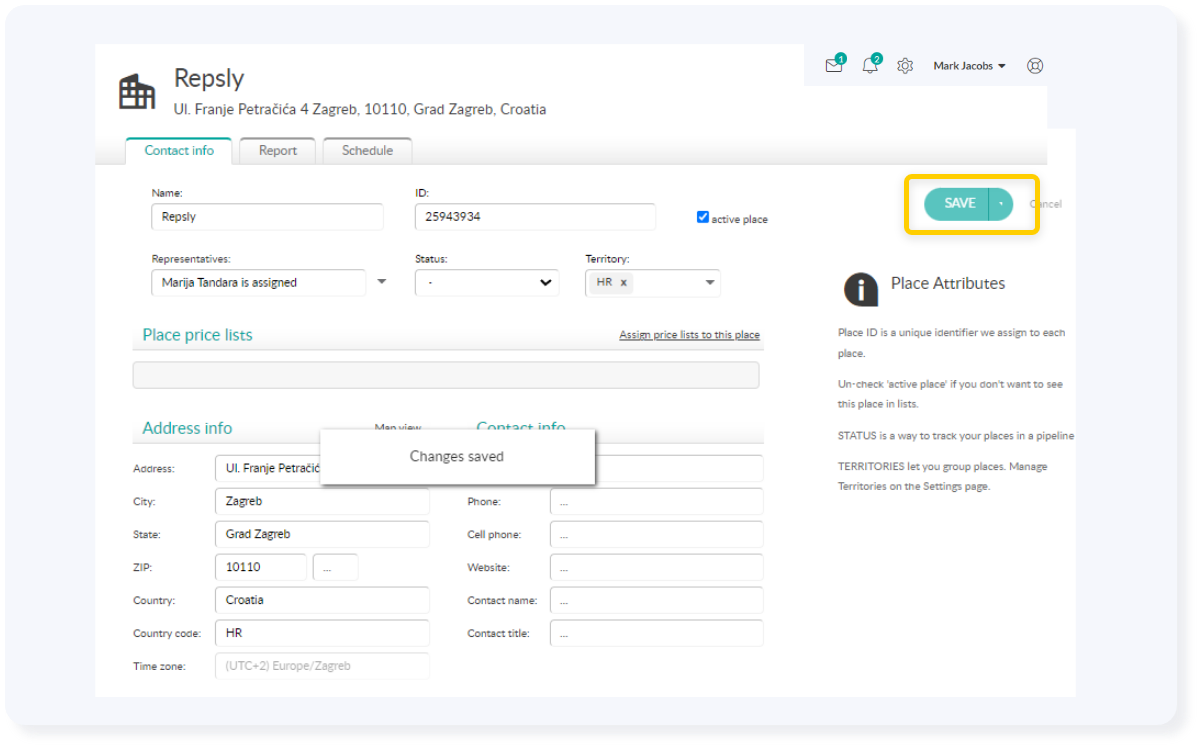Click the Cell phone input field
The image size is (1202, 750).
(x=656, y=535)
